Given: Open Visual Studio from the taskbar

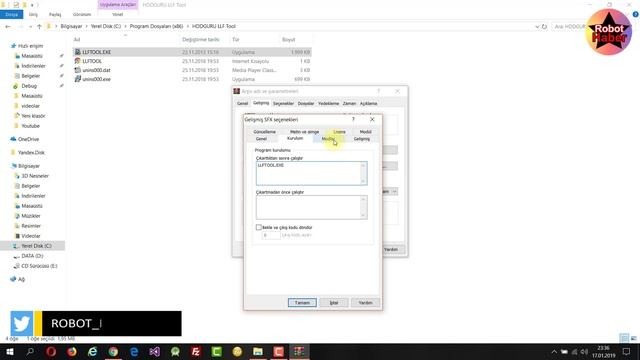Looking at the screenshot, I should point(155,351).
